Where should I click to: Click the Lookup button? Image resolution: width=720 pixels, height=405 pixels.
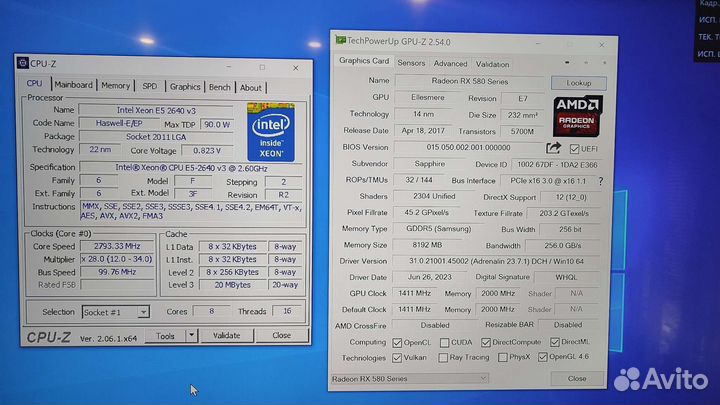(579, 83)
